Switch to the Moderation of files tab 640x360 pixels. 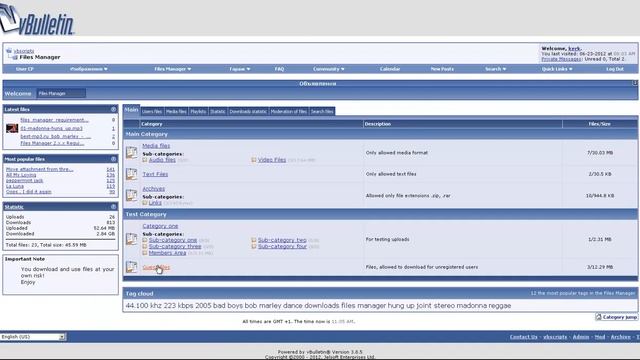[x=289, y=111]
